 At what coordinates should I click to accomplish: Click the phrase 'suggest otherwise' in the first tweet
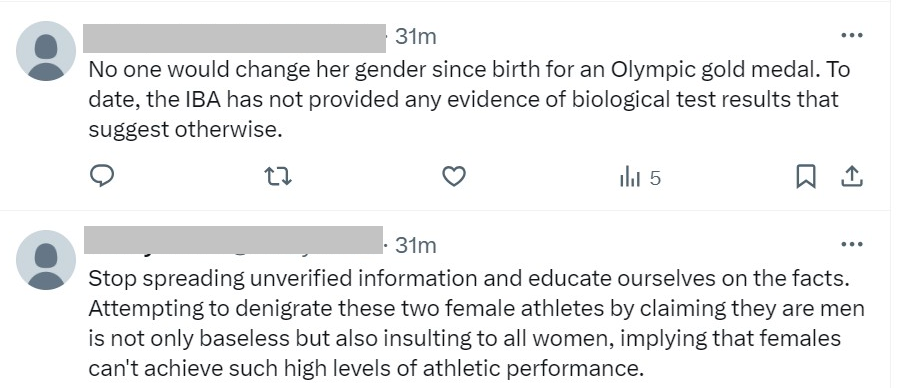185,129
